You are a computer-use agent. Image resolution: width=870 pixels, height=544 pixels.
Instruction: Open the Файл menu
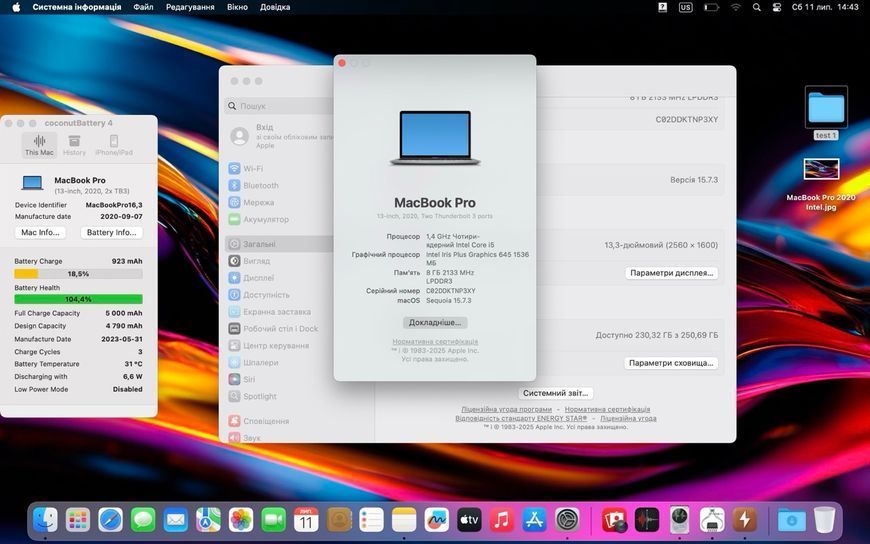pyautogui.click(x=143, y=7)
